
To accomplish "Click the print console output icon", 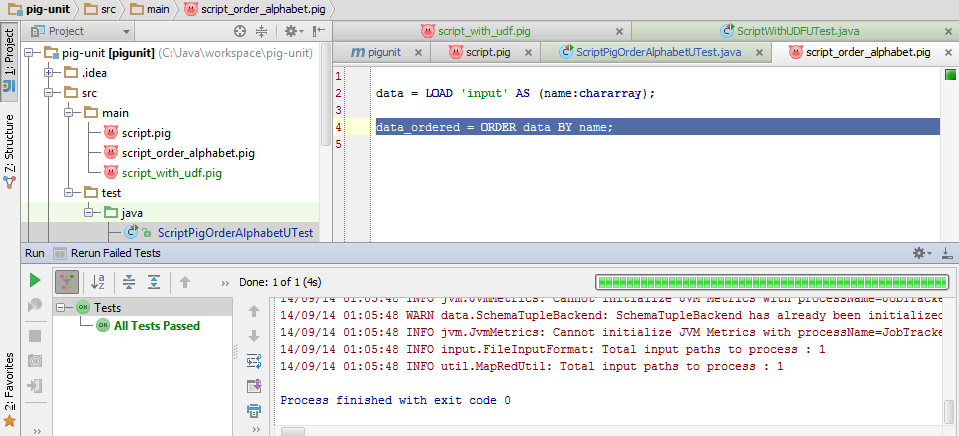I will pyautogui.click(x=253, y=410).
